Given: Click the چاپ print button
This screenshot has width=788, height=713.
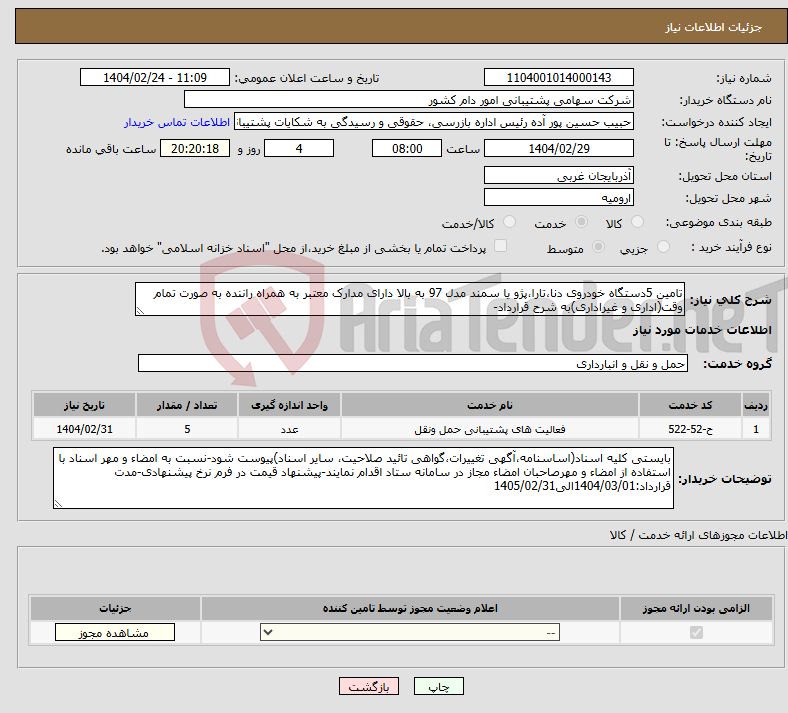Looking at the screenshot, I should (439, 686).
